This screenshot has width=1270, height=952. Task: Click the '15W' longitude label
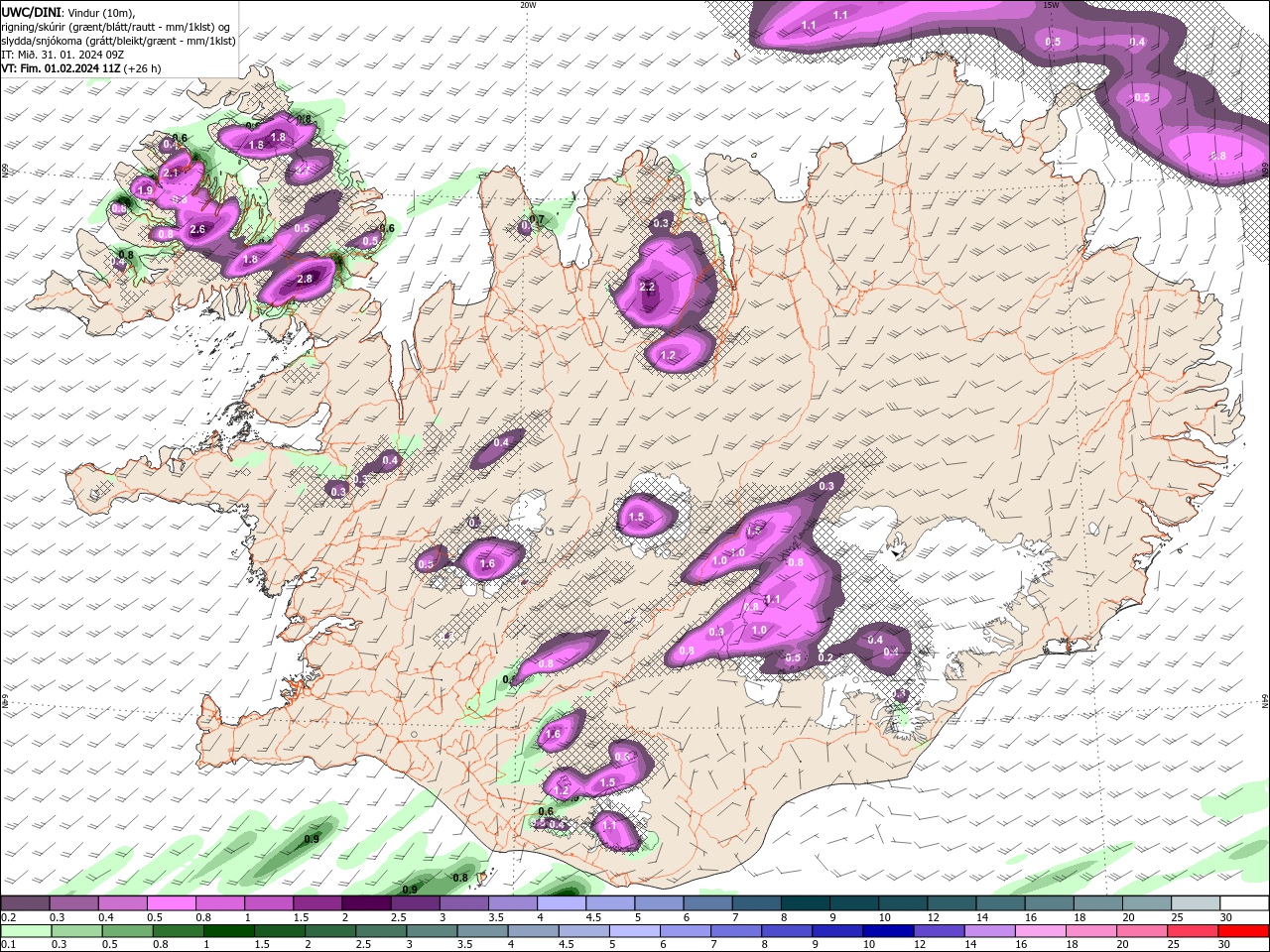pyautogui.click(x=1052, y=5)
